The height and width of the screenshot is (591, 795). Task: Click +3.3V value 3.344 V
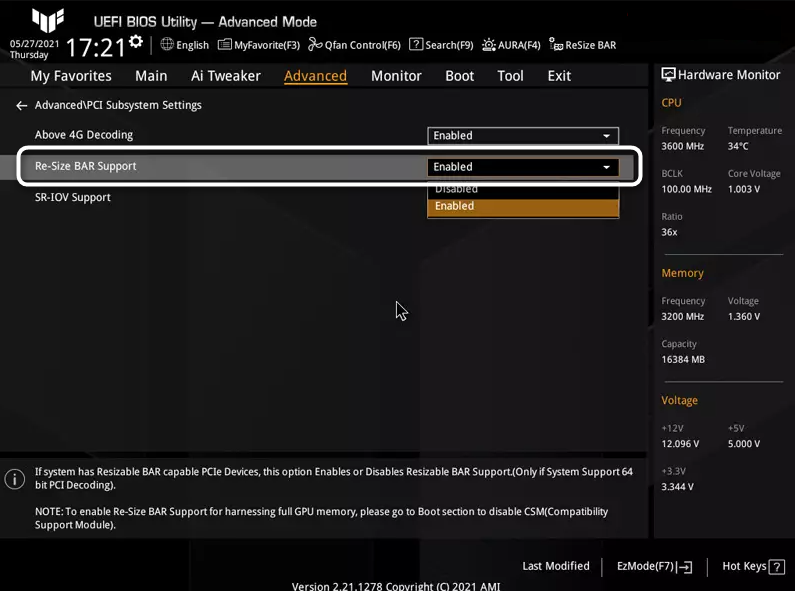[677, 487]
